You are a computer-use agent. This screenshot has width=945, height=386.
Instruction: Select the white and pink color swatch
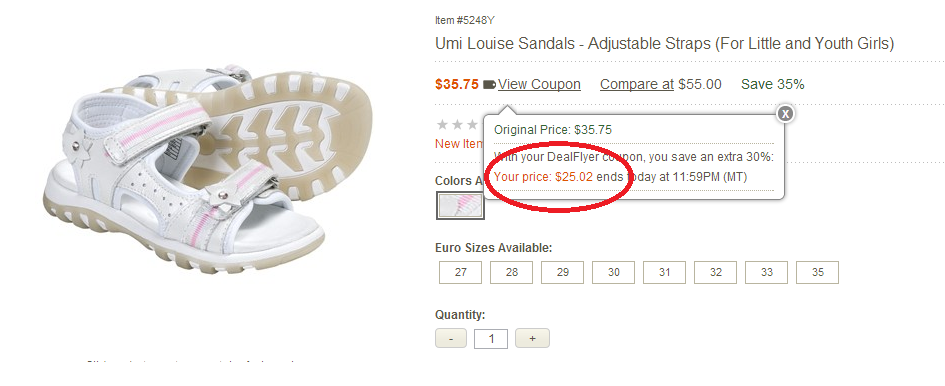tap(460, 206)
